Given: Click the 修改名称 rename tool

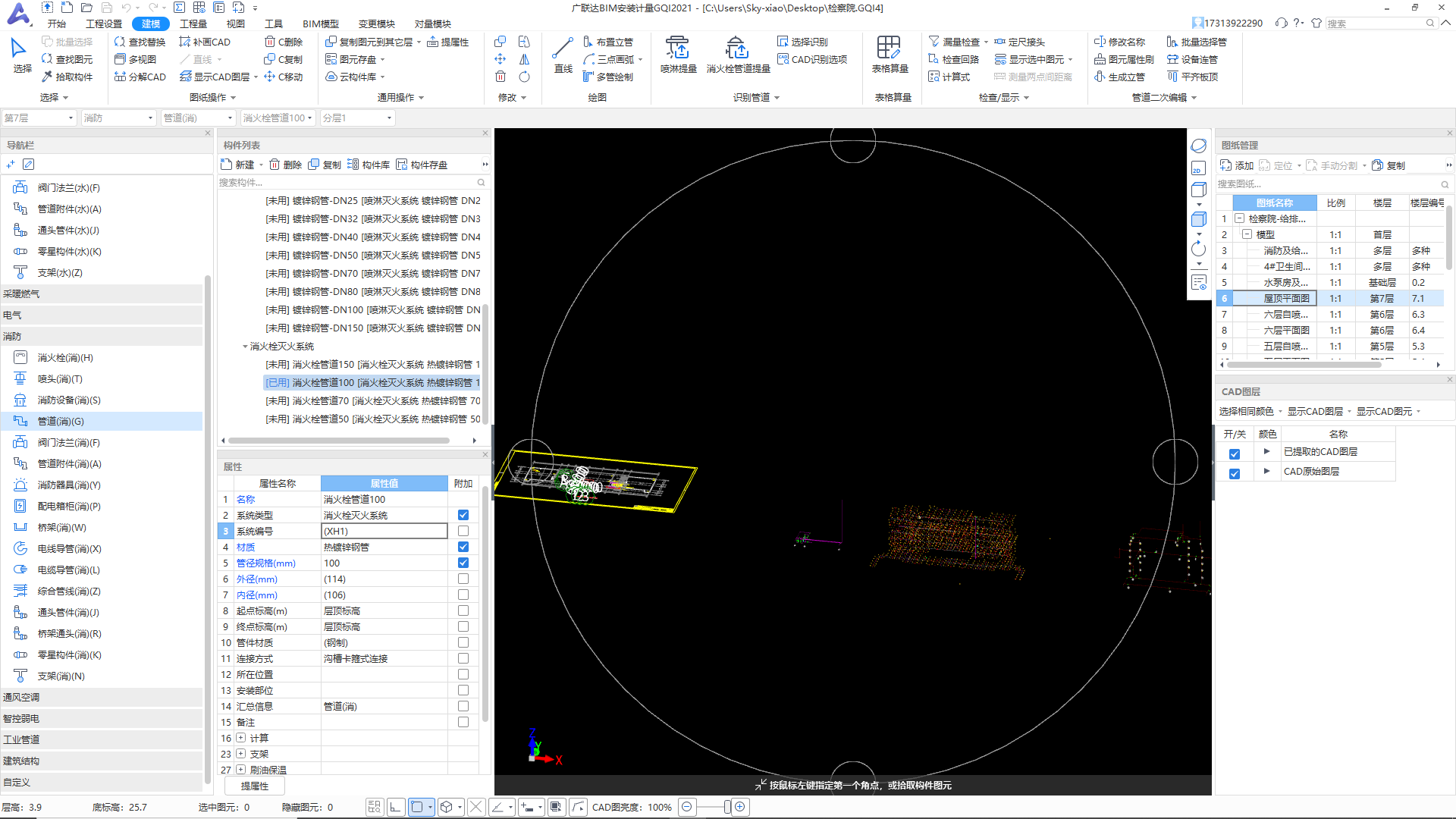Looking at the screenshot, I should coord(1120,42).
